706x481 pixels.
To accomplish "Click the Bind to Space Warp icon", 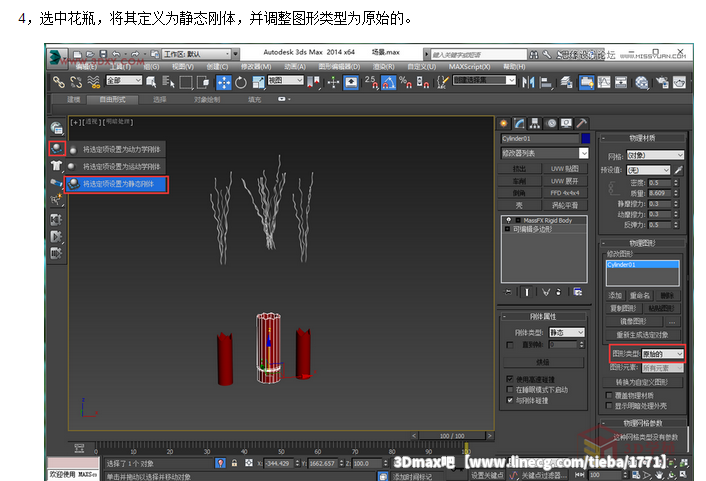I will 93,82.
